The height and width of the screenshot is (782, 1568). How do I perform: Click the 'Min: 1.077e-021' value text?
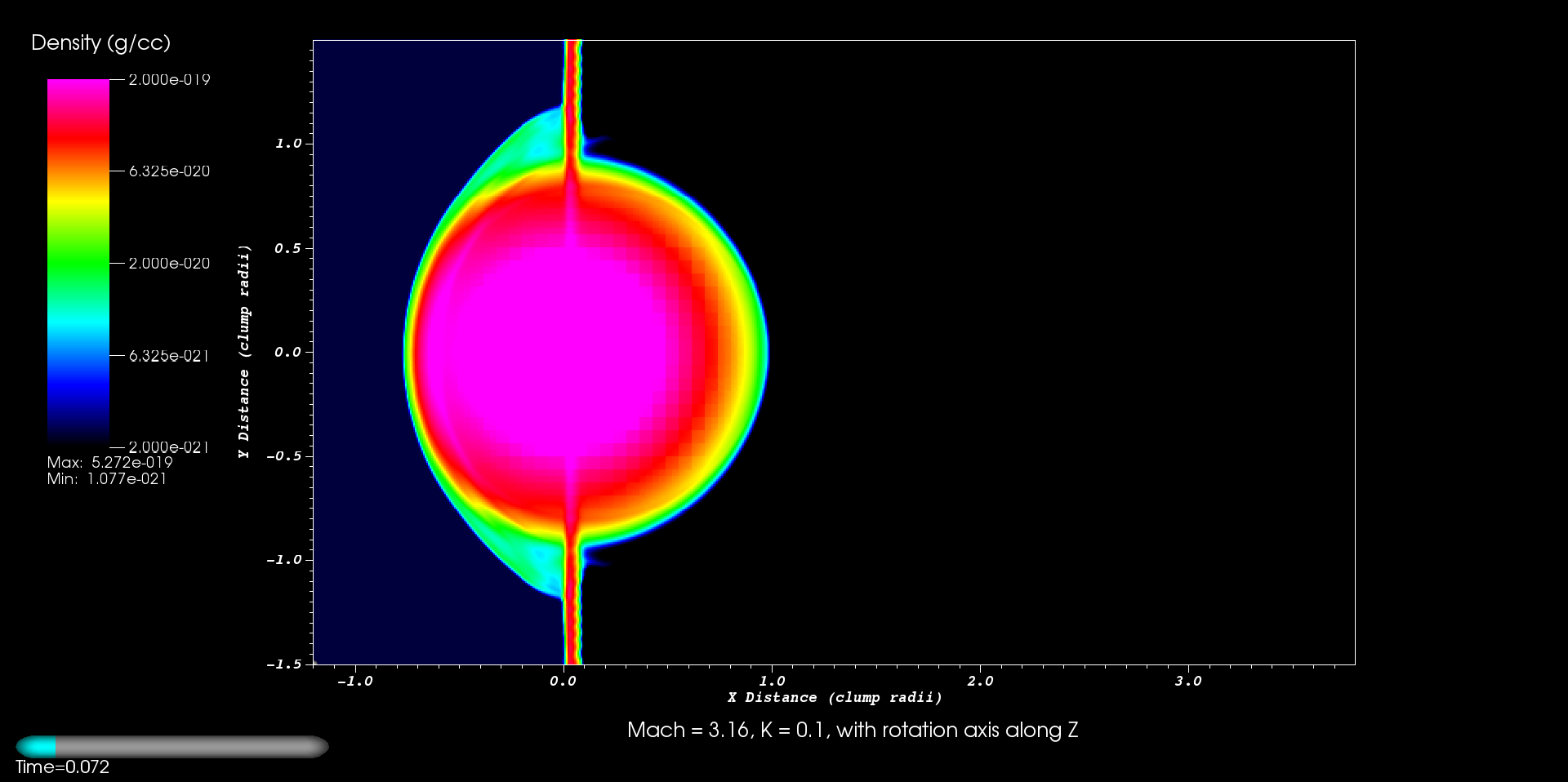click(106, 479)
